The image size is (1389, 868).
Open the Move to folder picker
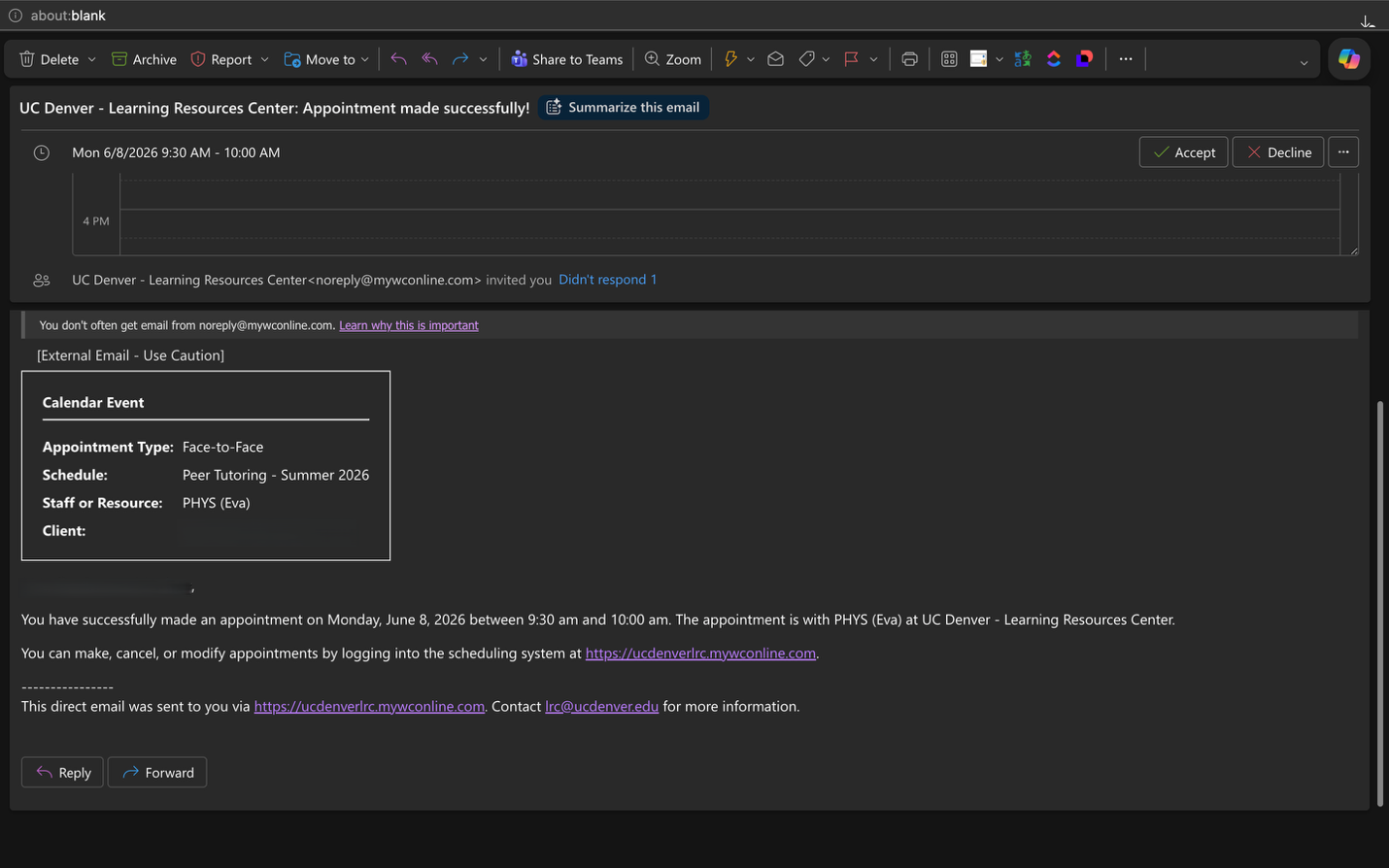coord(320,59)
